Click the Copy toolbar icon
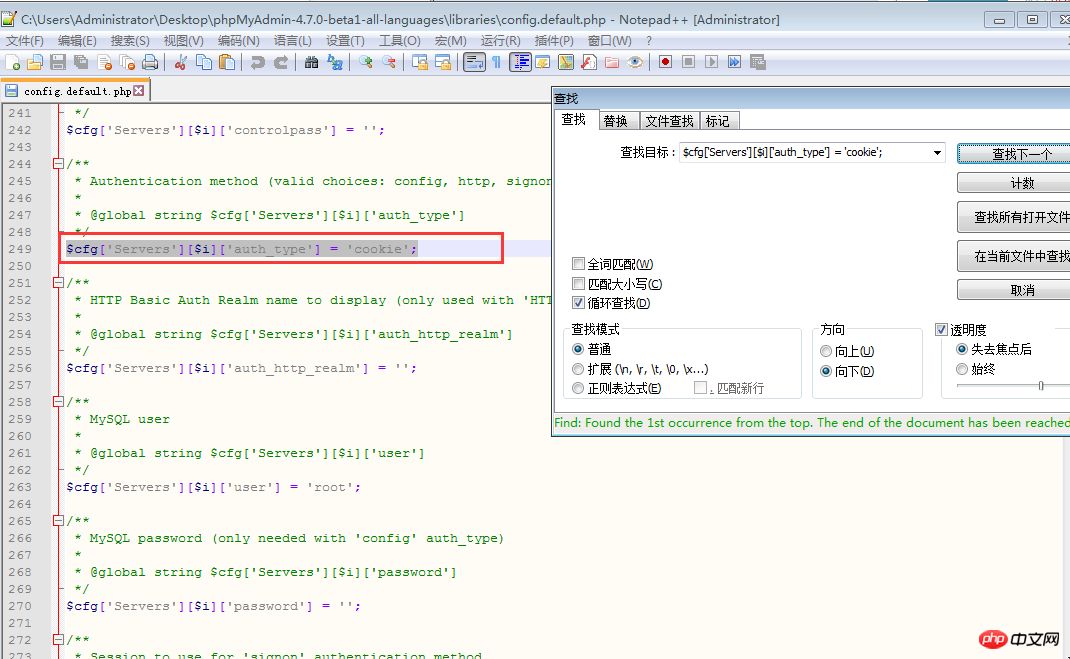 203,63
